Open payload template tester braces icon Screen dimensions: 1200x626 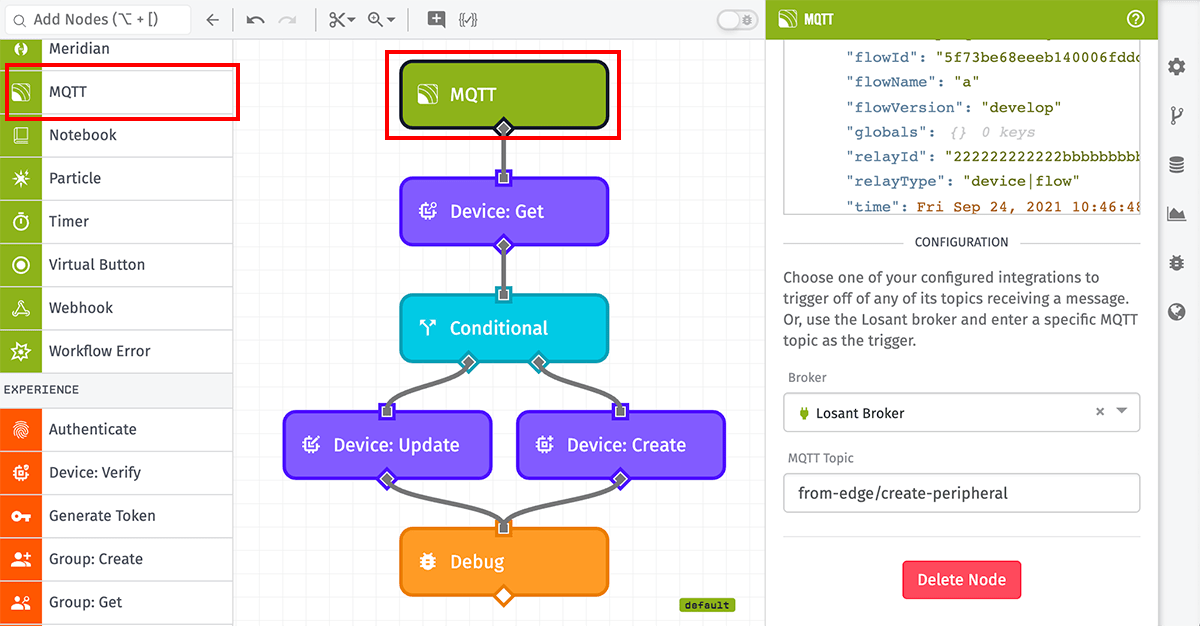pos(467,19)
